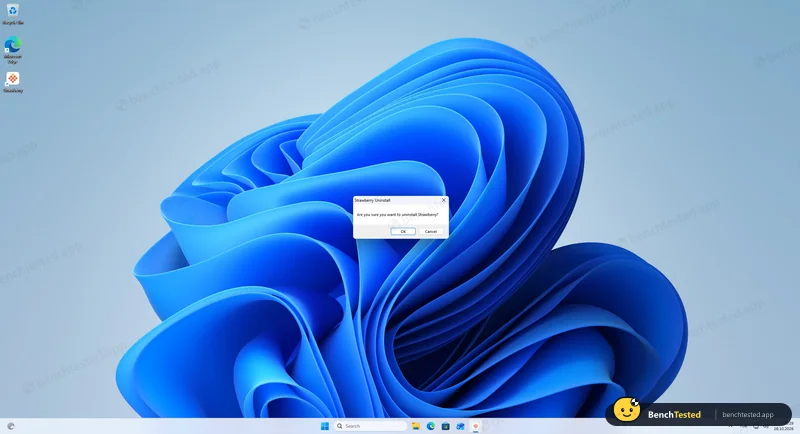
Task: Open File Explorer from the taskbar
Action: (x=416, y=426)
